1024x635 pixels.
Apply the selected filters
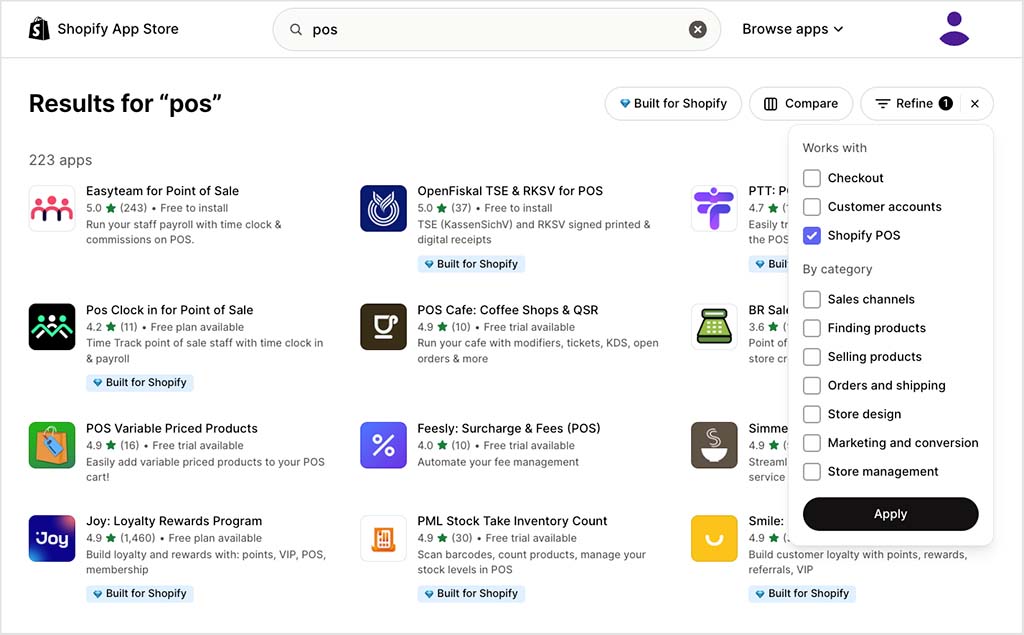[x=891, y=514]
